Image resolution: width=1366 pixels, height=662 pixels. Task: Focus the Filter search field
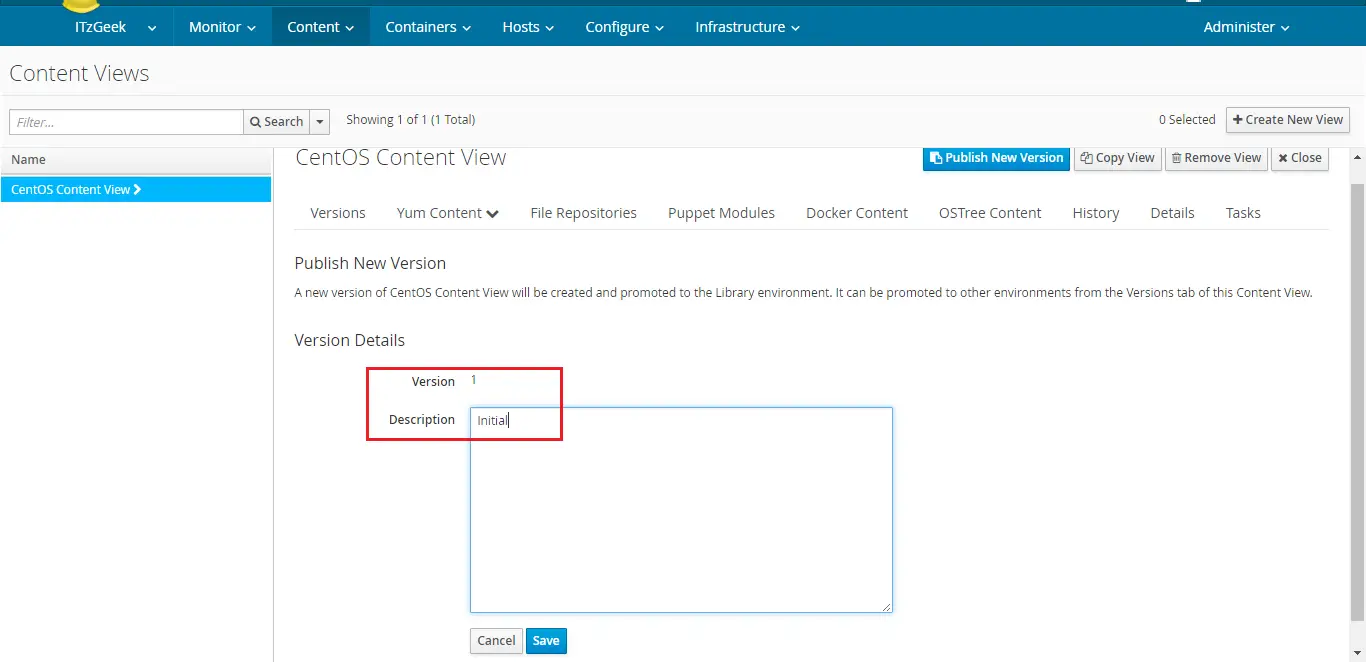coord(126,122)
